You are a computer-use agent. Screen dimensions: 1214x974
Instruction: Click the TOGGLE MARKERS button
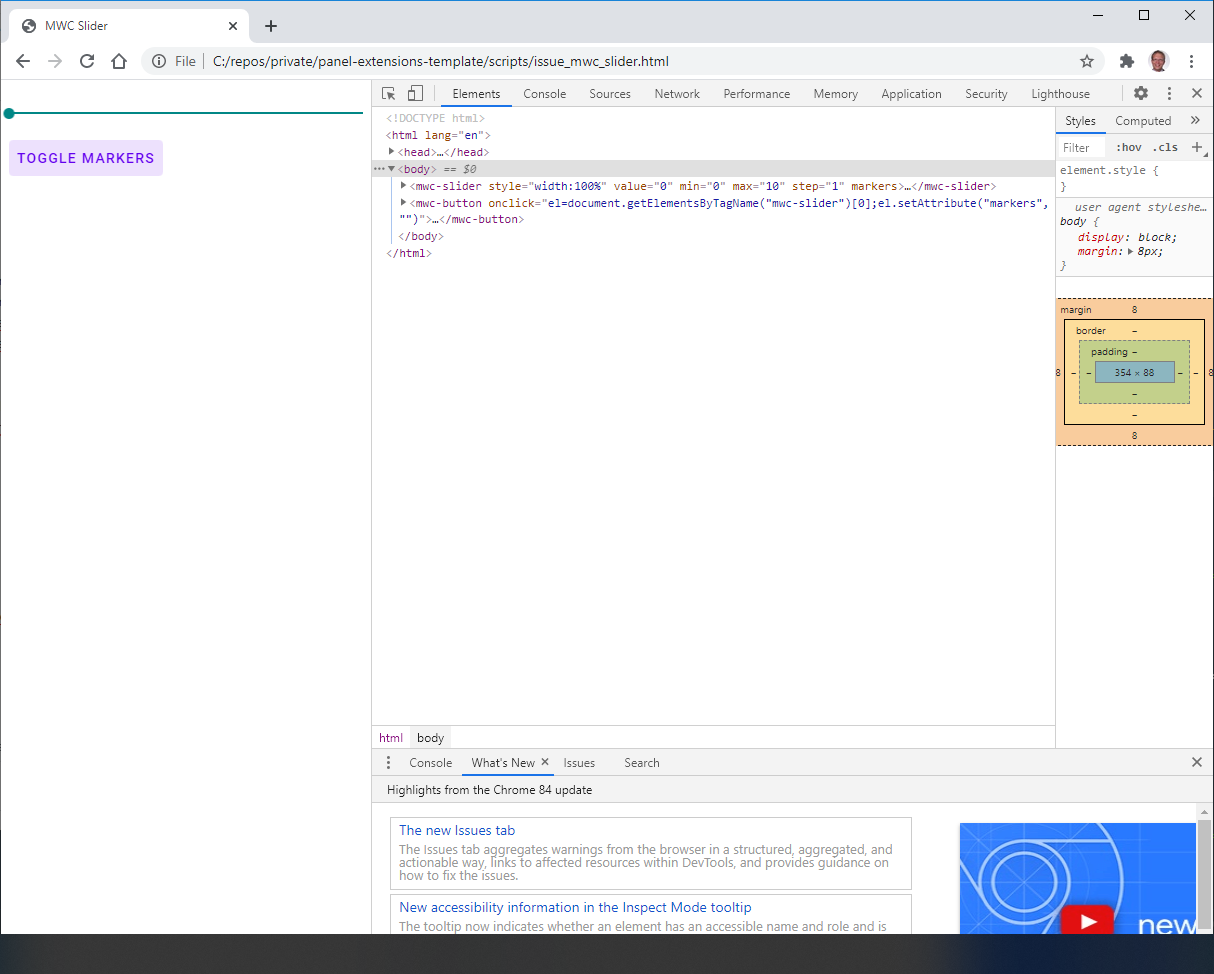85,158
